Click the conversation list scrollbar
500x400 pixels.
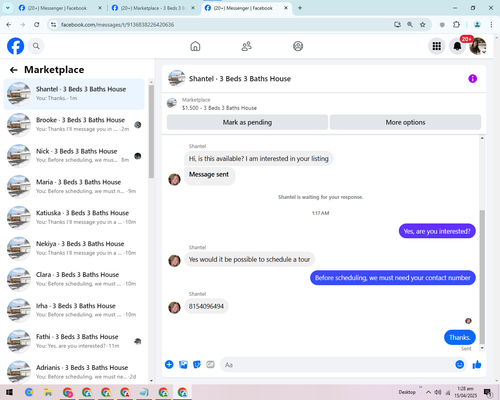151,132
